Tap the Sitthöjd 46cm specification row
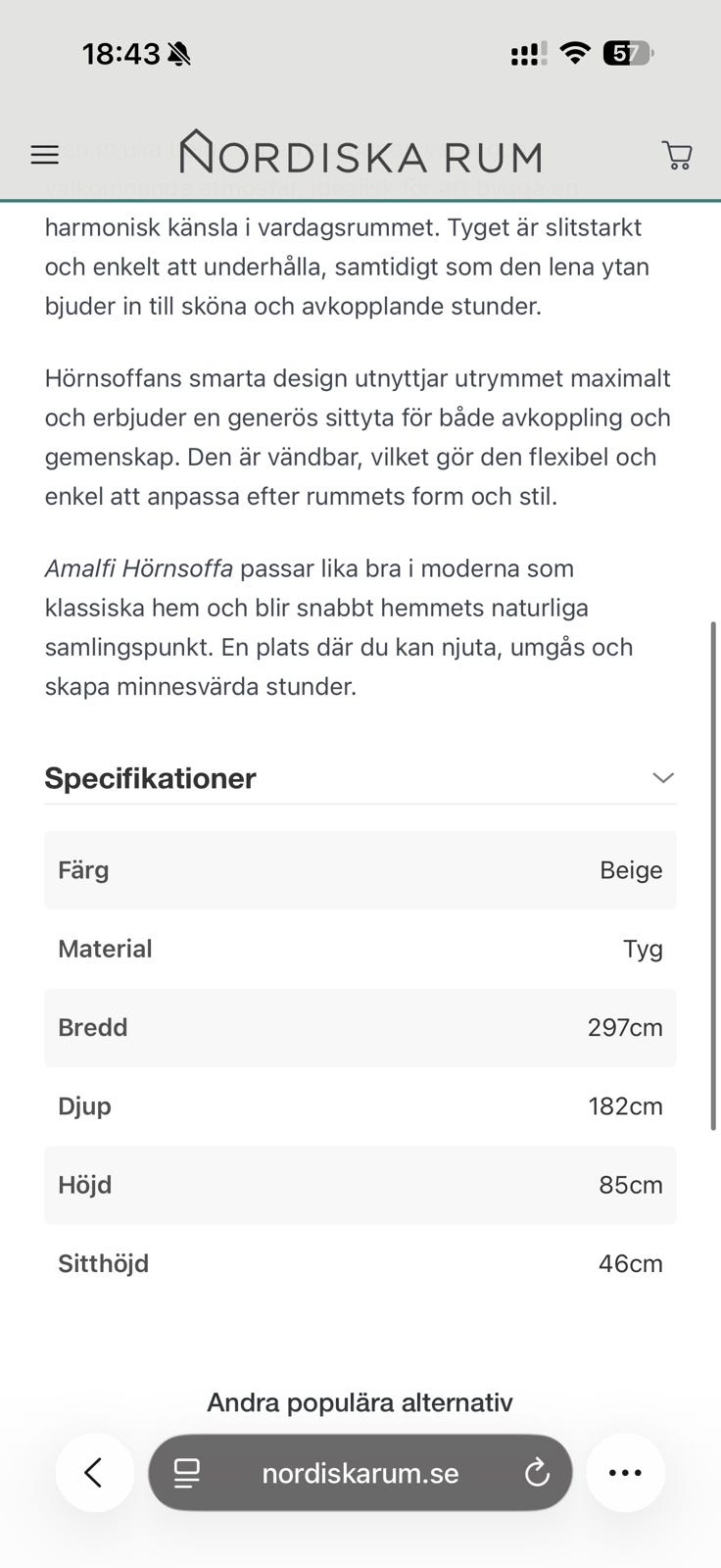Image resolution: width=721 pixels, height=1568 pixels. tap(360, 1263)
